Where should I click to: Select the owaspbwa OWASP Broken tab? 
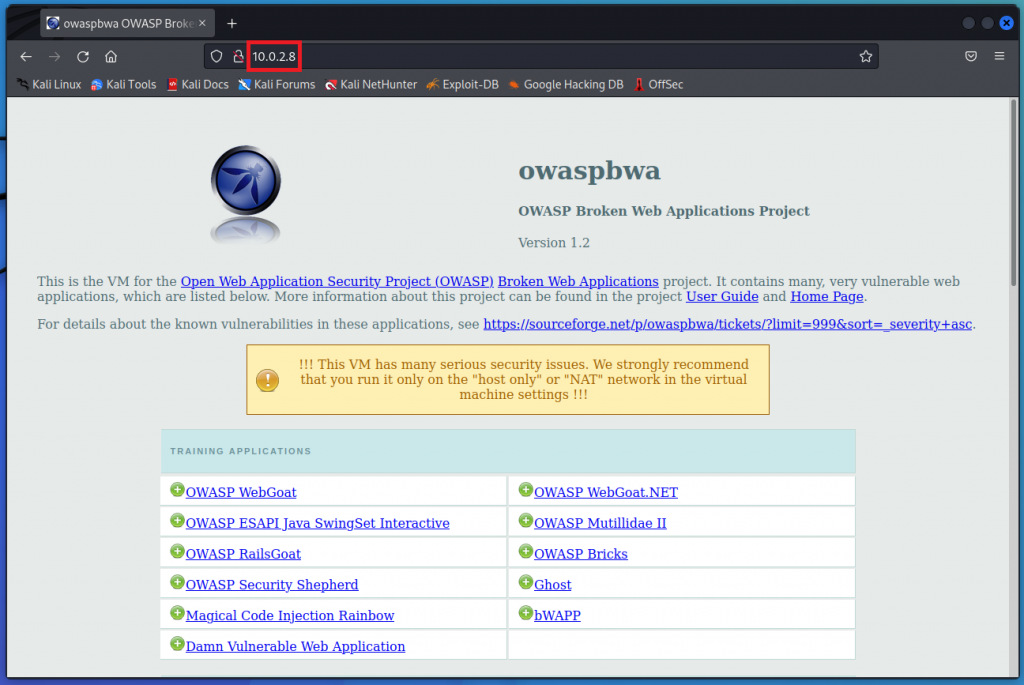[126, 24]
